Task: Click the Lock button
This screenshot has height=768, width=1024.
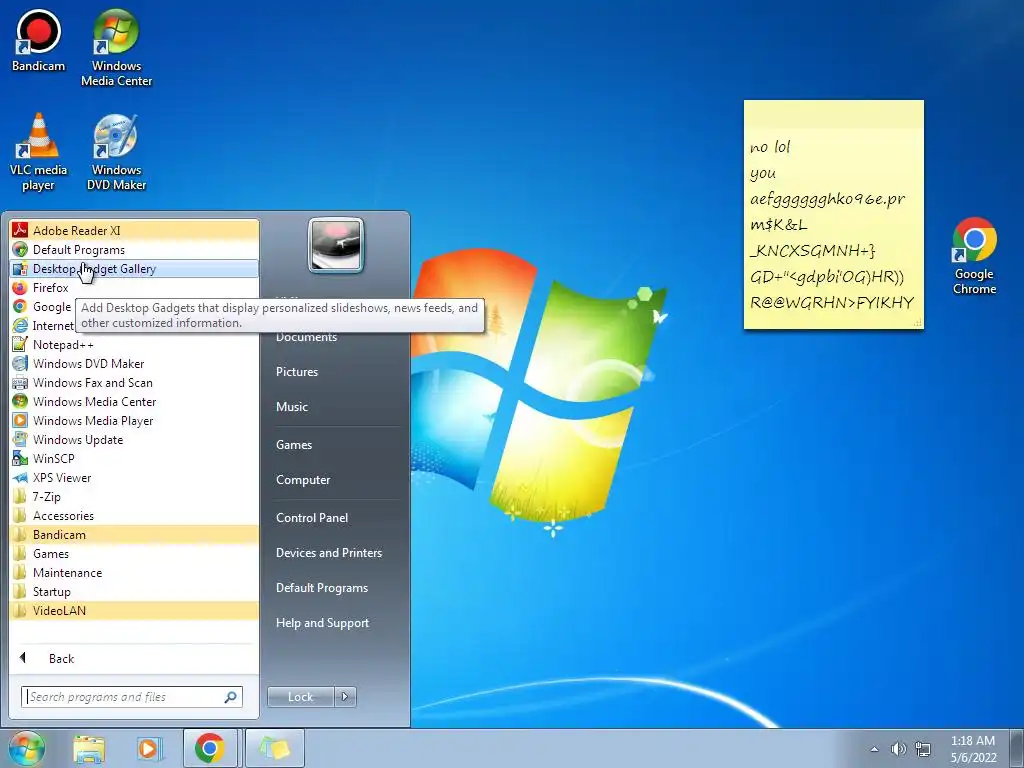Action: point(300,696)
